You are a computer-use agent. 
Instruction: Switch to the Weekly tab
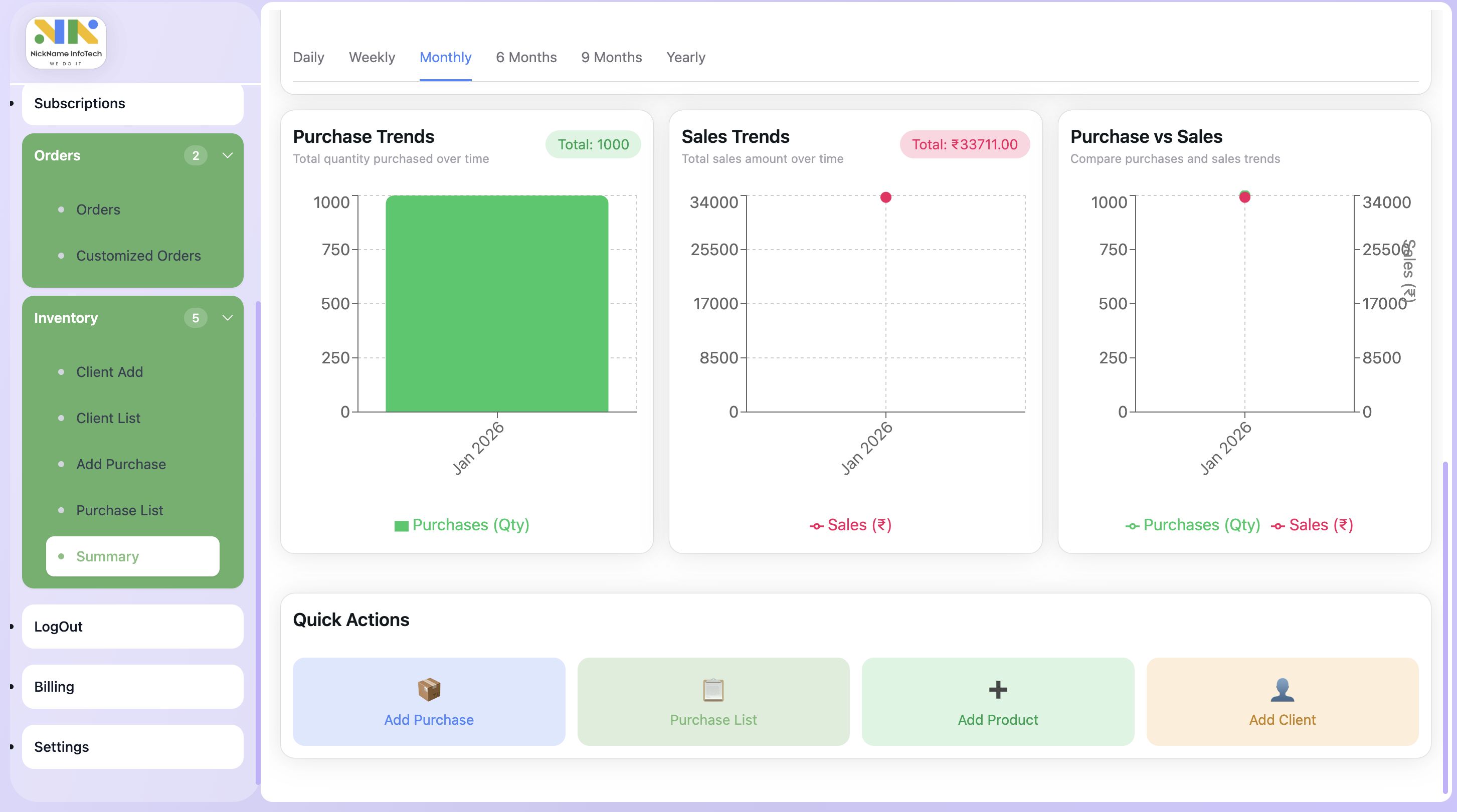click(372, 58)
